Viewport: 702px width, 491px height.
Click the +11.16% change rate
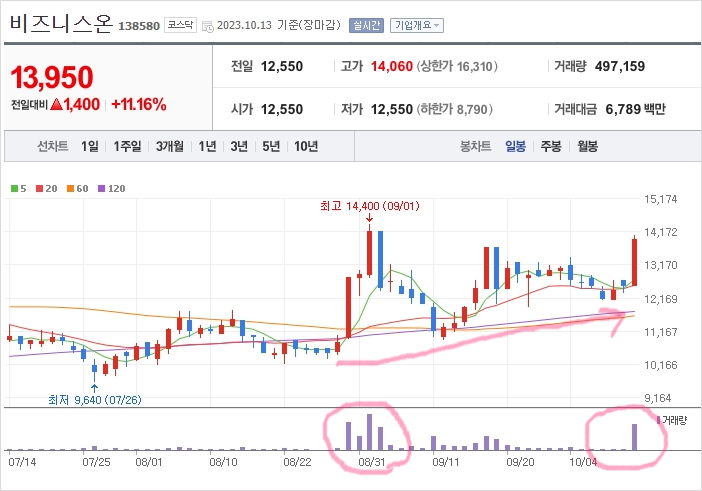click(x=139, y=105)
